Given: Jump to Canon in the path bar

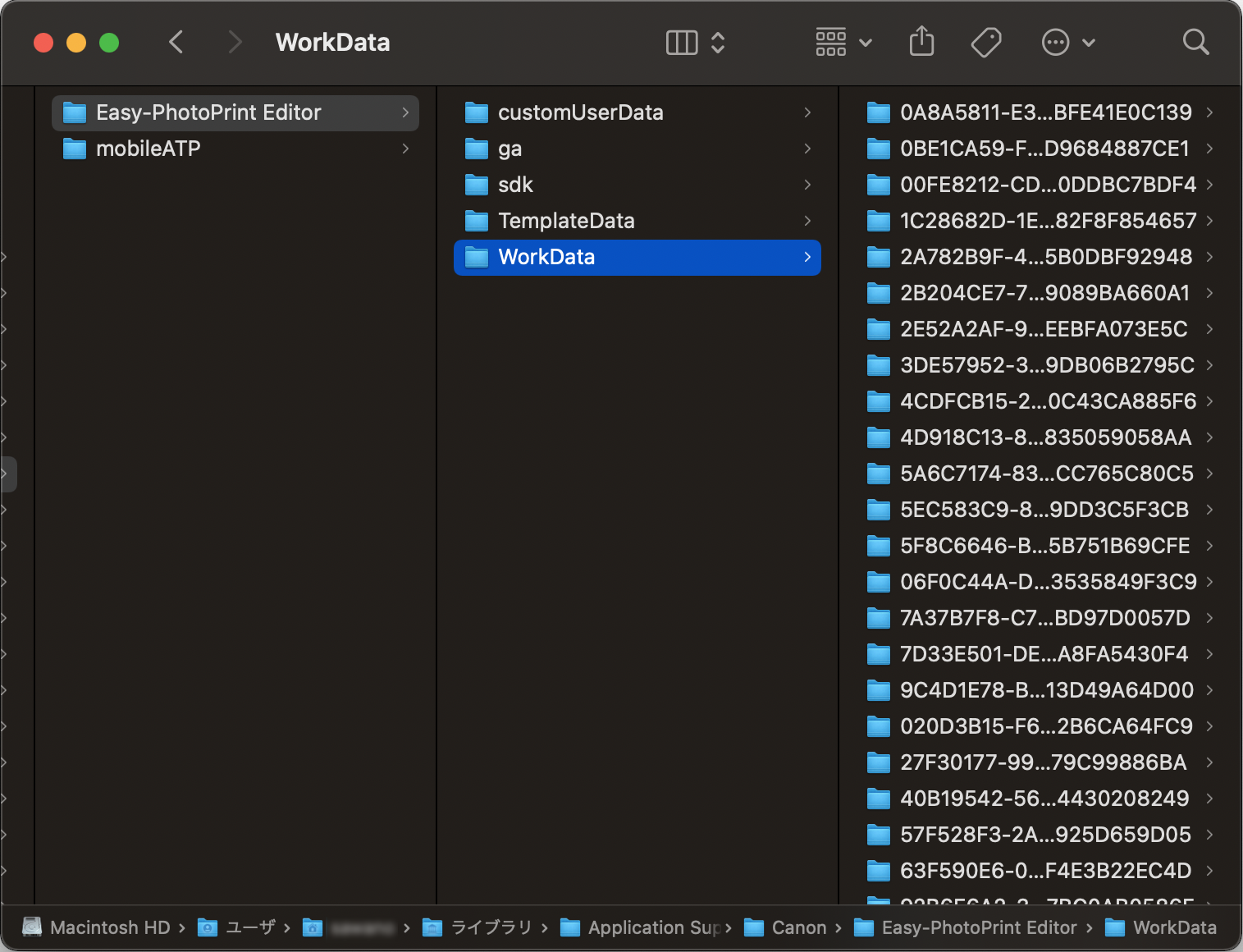Looking at the screenshot, I should (x=798, y=927).
